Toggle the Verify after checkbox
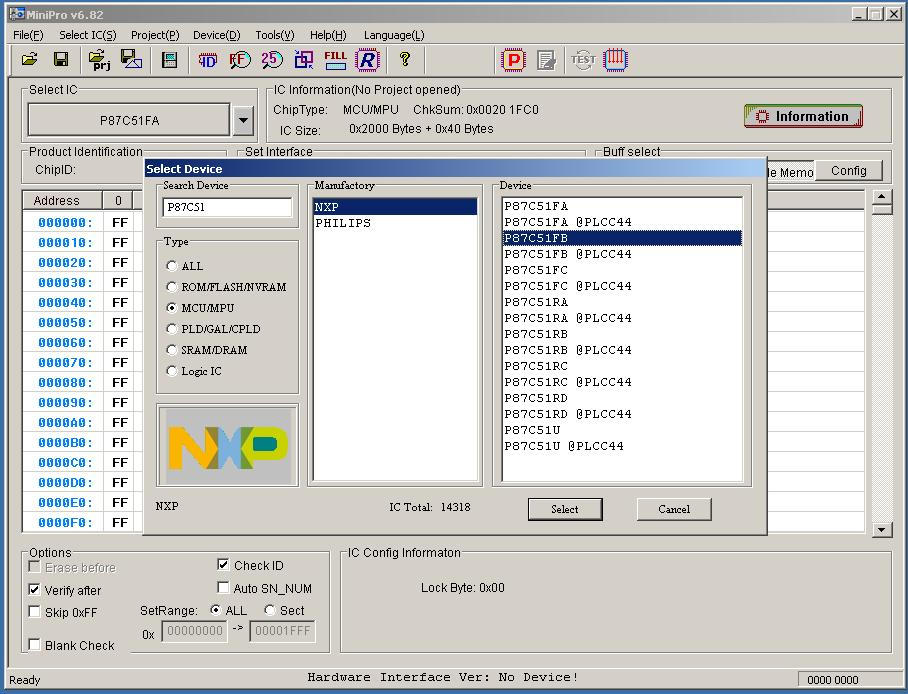The width and height of the screenshot is (908, 694). (34, 589)
